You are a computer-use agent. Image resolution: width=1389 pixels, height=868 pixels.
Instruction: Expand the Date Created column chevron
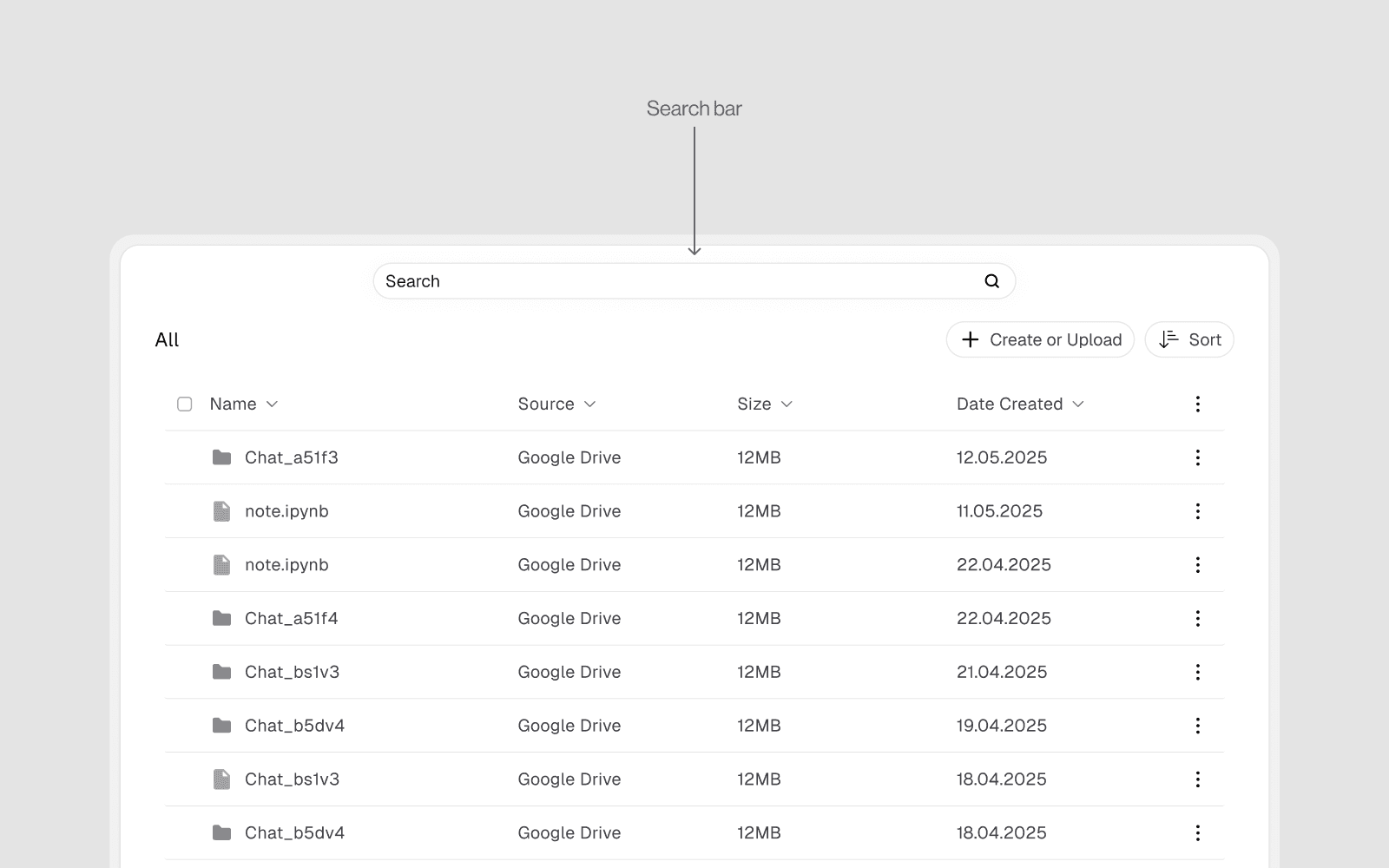[x=1078, y=404]
